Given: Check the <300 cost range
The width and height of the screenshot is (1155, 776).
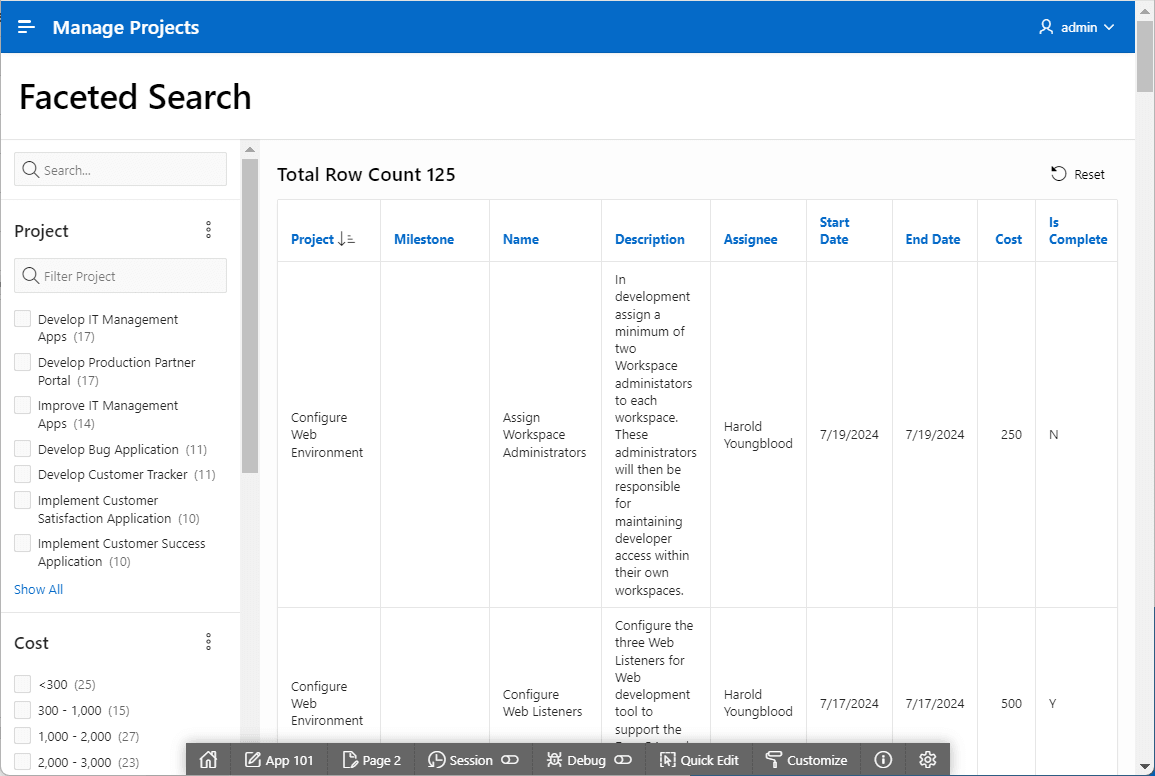Looking at the screenshot, I should [23, 684].
